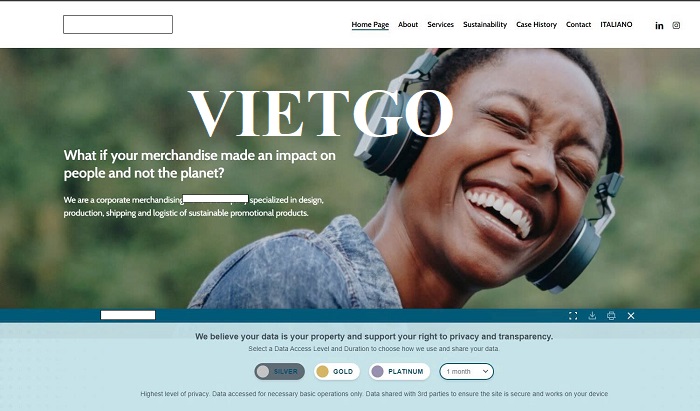The width and height of the screenshot is (700, 411).
Task: Select the Silver data access level
Action: [279, 371]
